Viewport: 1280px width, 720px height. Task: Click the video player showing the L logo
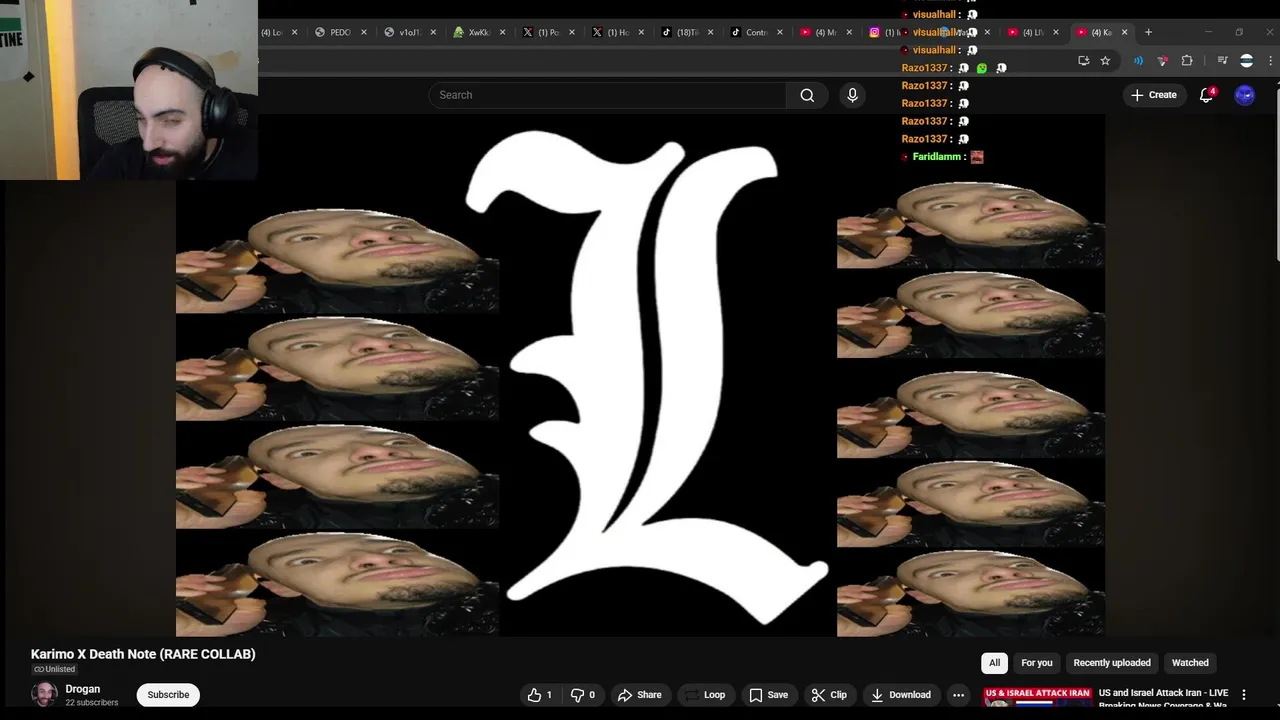coord(640,375)
